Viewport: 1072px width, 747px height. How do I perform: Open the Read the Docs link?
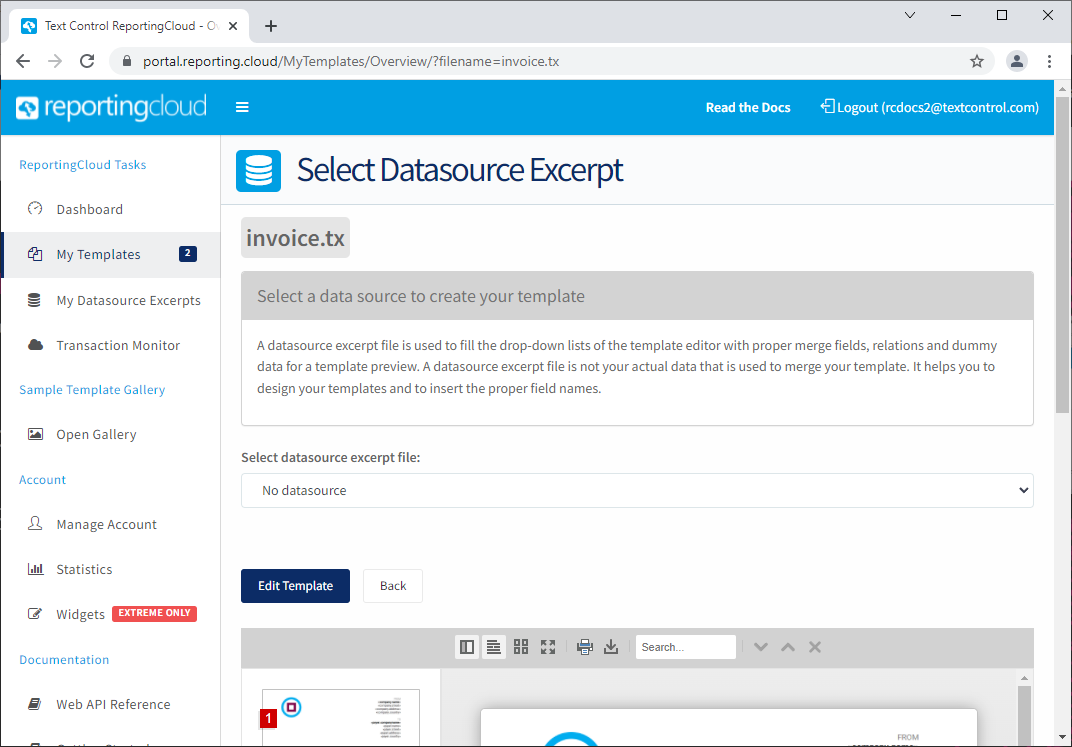coord(748,107)
